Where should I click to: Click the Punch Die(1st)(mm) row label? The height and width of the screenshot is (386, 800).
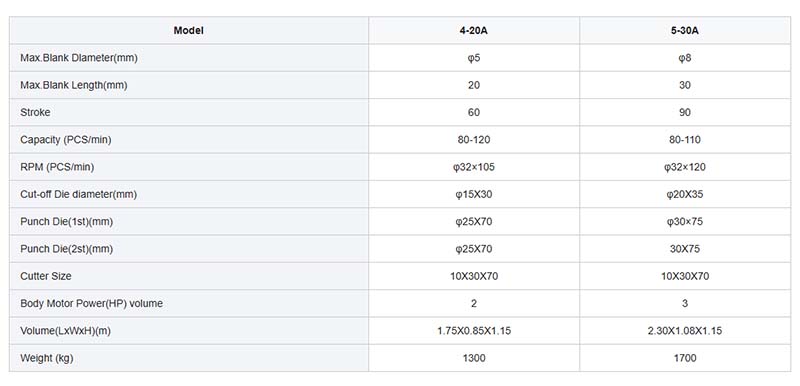pyautogui.click(x=67, y=222)
